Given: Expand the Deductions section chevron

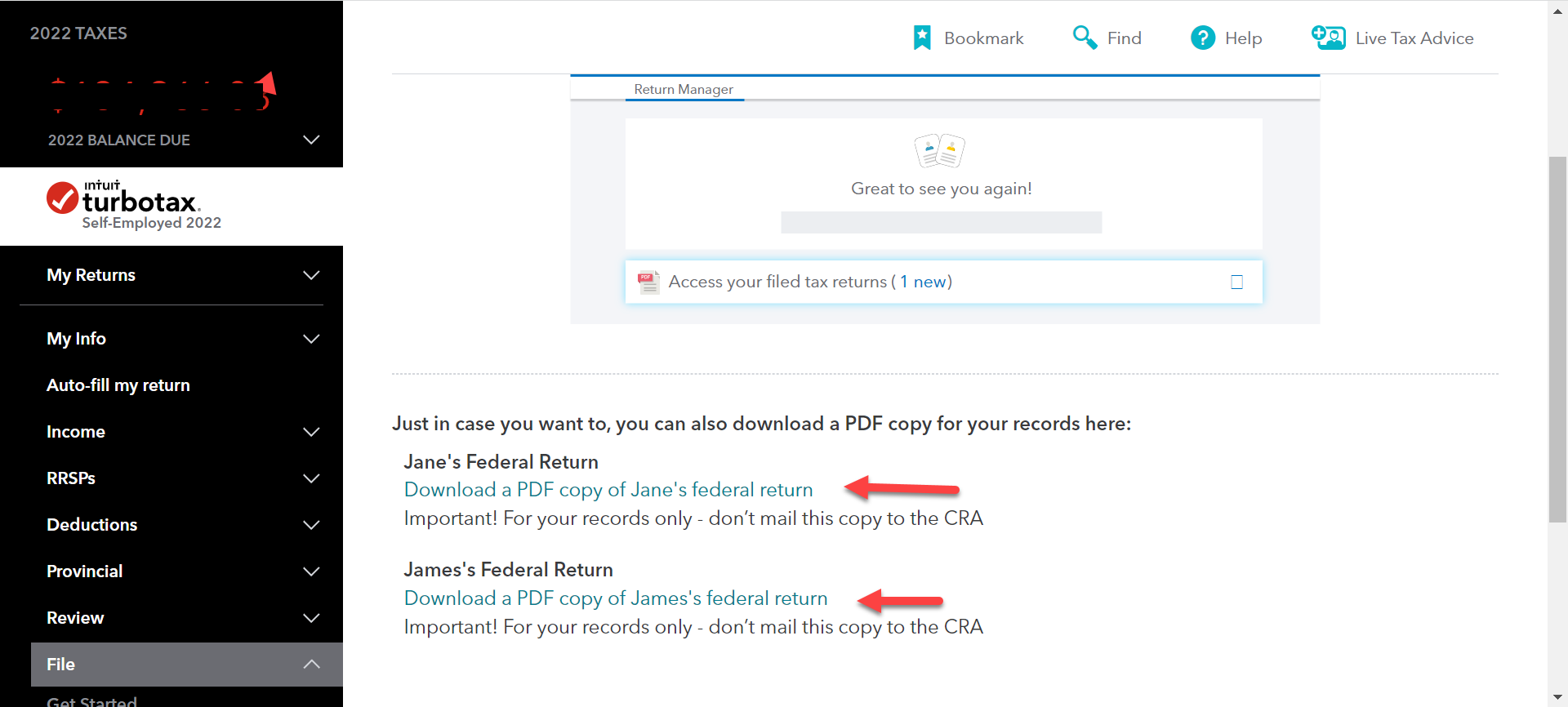Looking at the screenshot, I should click(x=311, y=525).
